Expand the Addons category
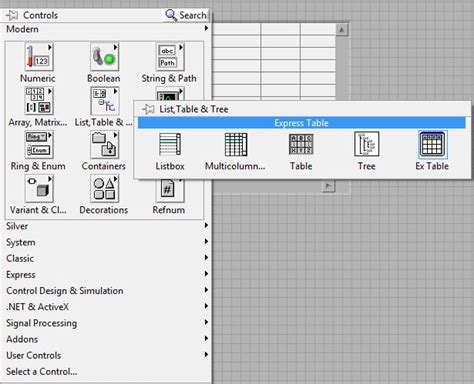Screen dimensions: 474x384 coord(107,339)
